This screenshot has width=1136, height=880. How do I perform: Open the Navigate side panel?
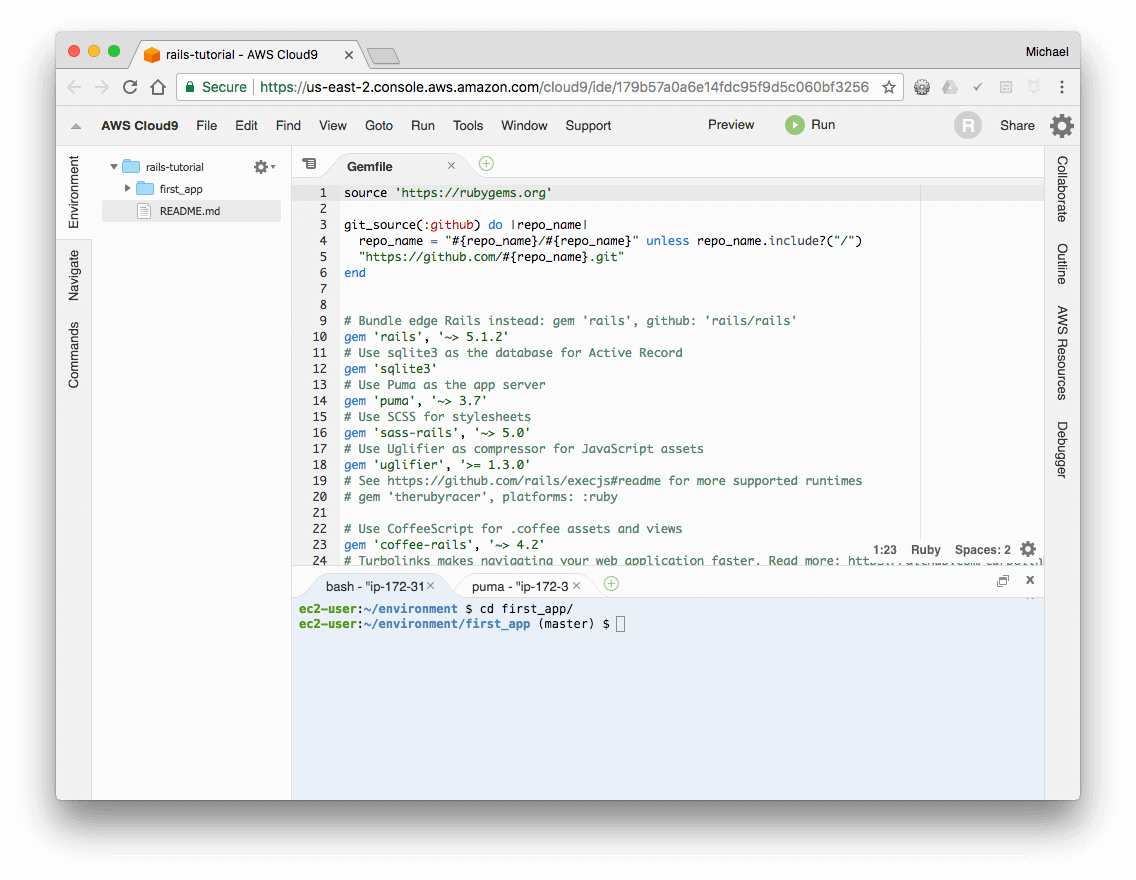73,275
